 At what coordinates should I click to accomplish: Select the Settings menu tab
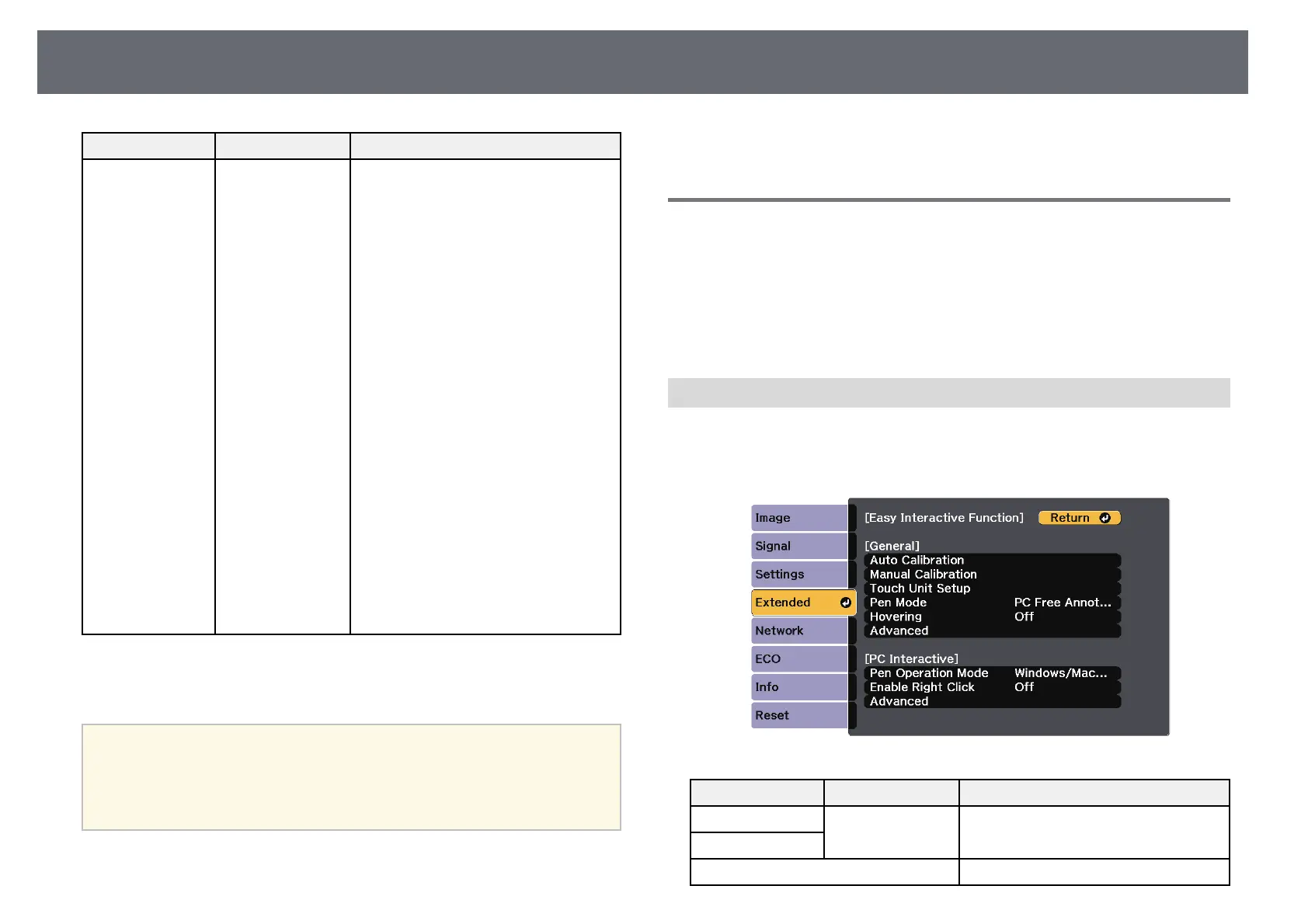point(799,575)
